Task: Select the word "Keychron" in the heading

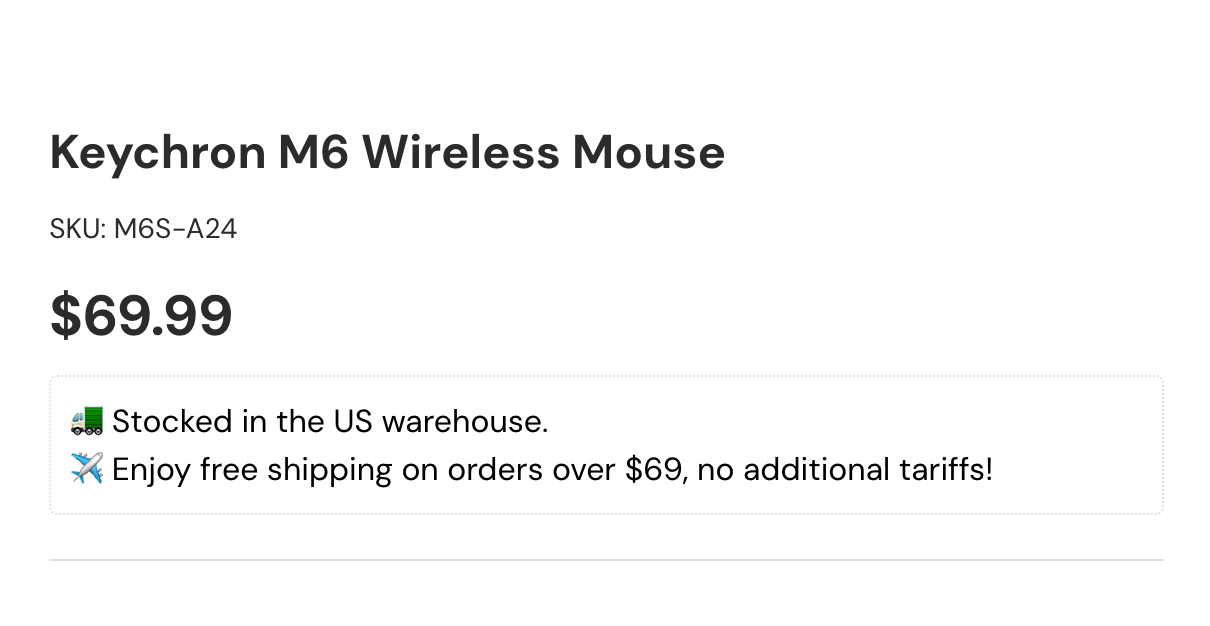Action: click(x=158, y=153)
